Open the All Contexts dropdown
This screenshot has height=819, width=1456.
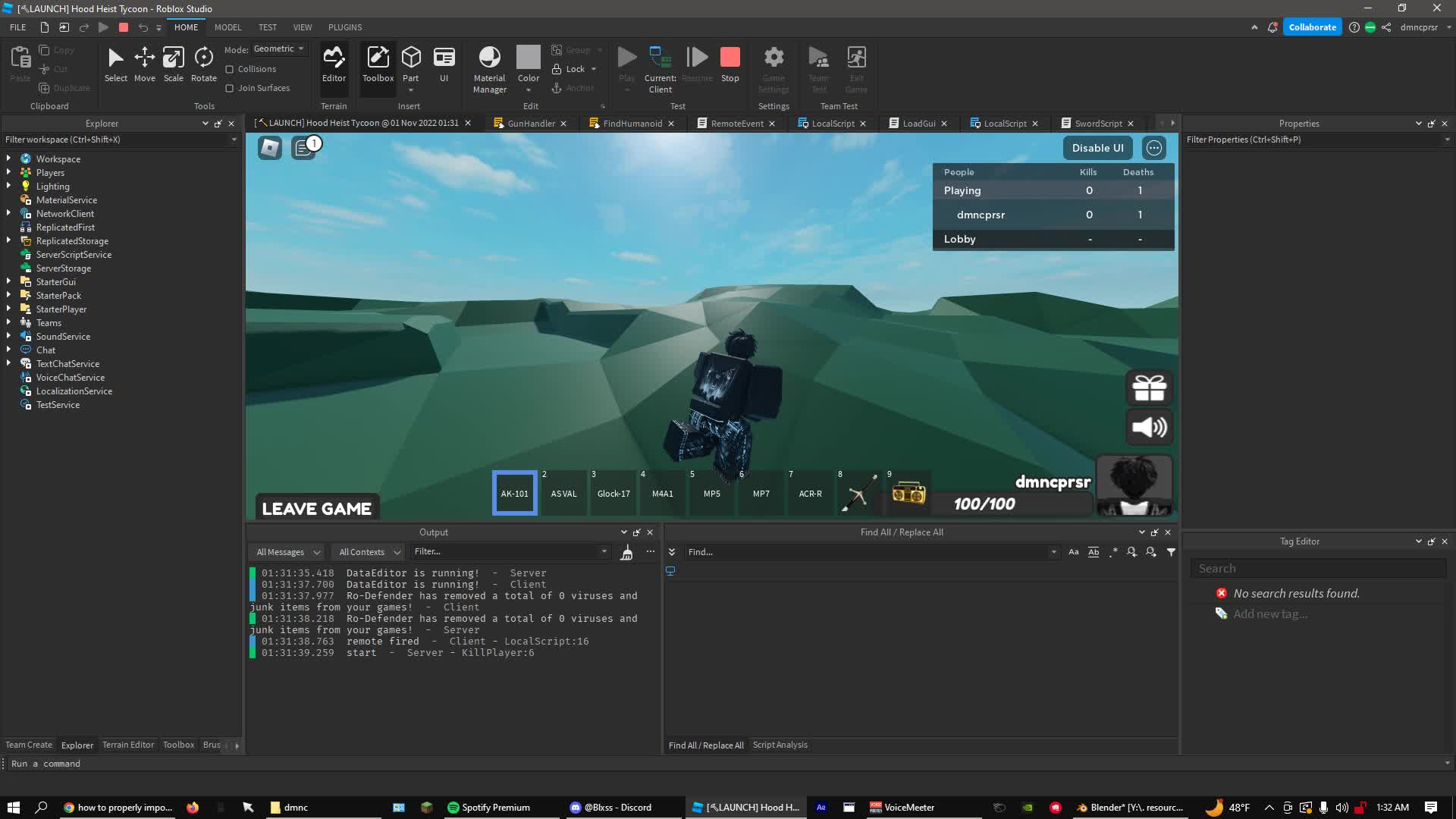pyautogui.click(x=369, y=552)
